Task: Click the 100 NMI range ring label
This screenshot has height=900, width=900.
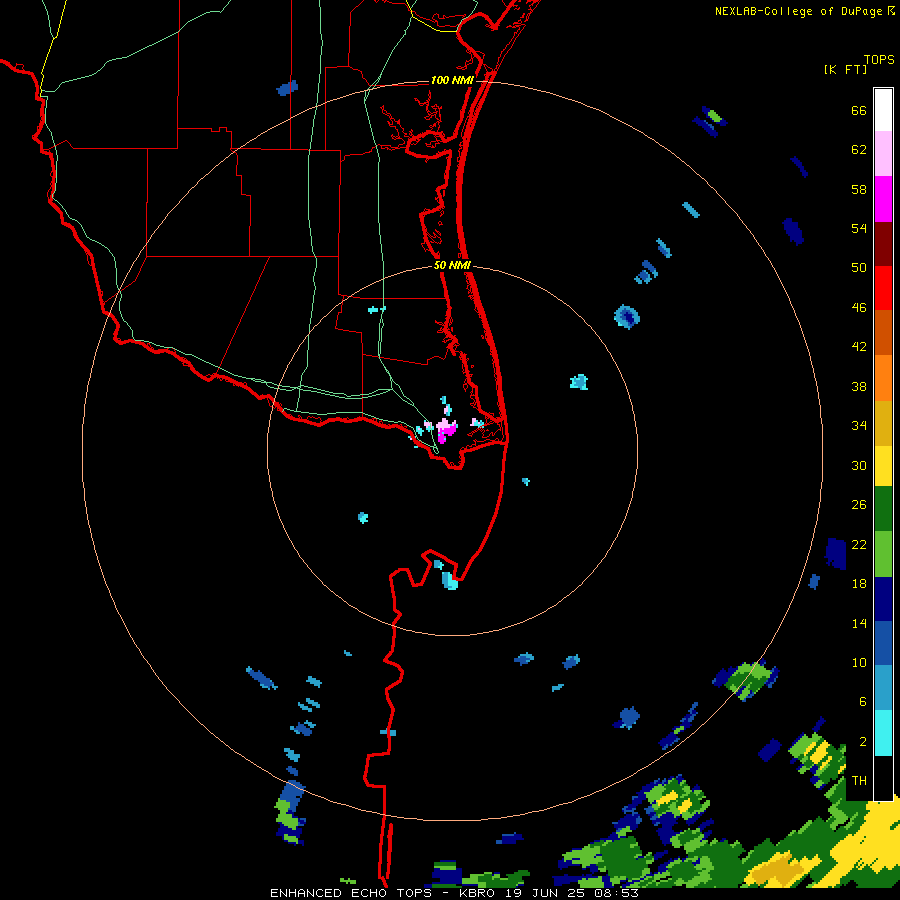Action: tap(452, 80)
